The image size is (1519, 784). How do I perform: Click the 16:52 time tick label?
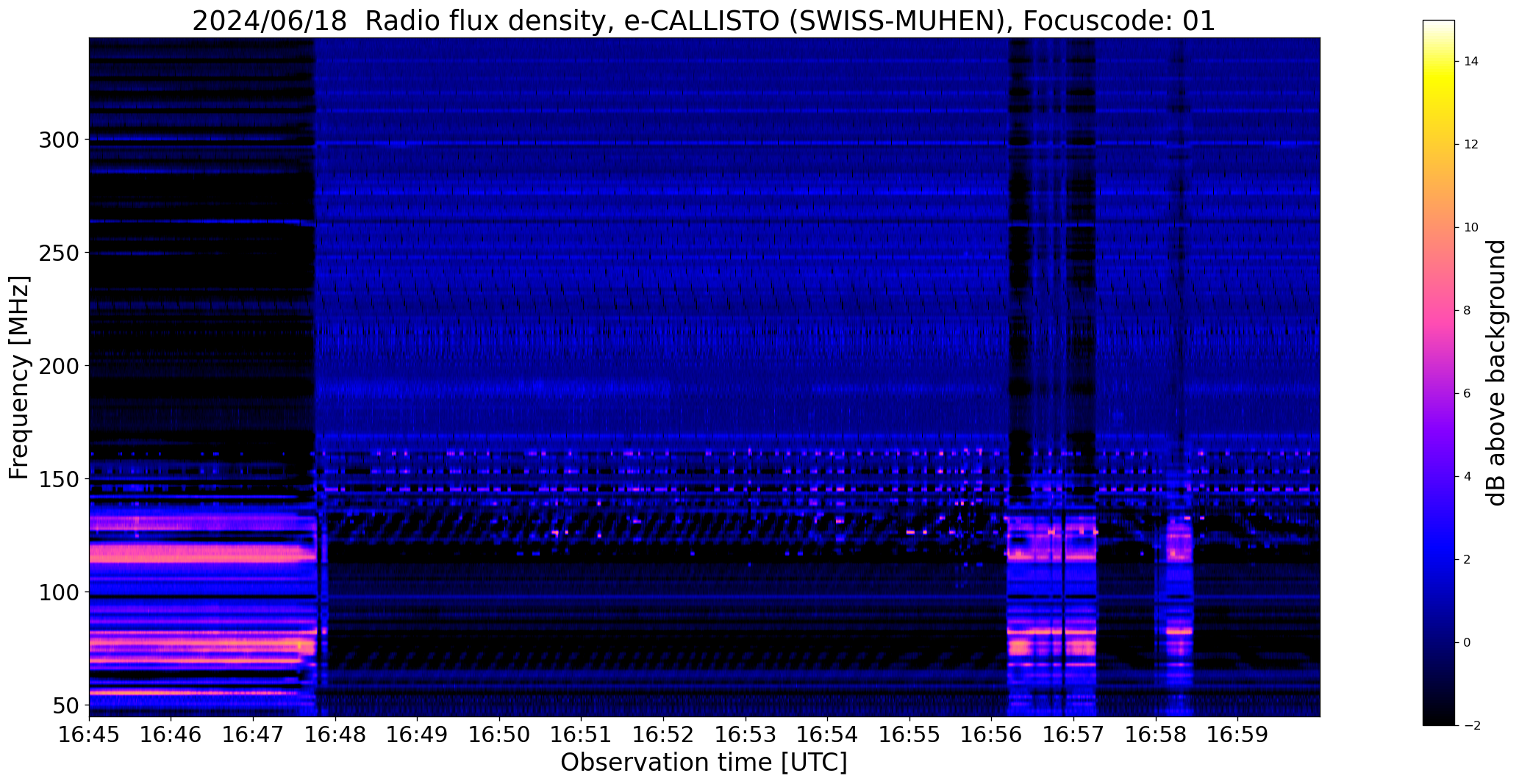click(x=664, y=734)
